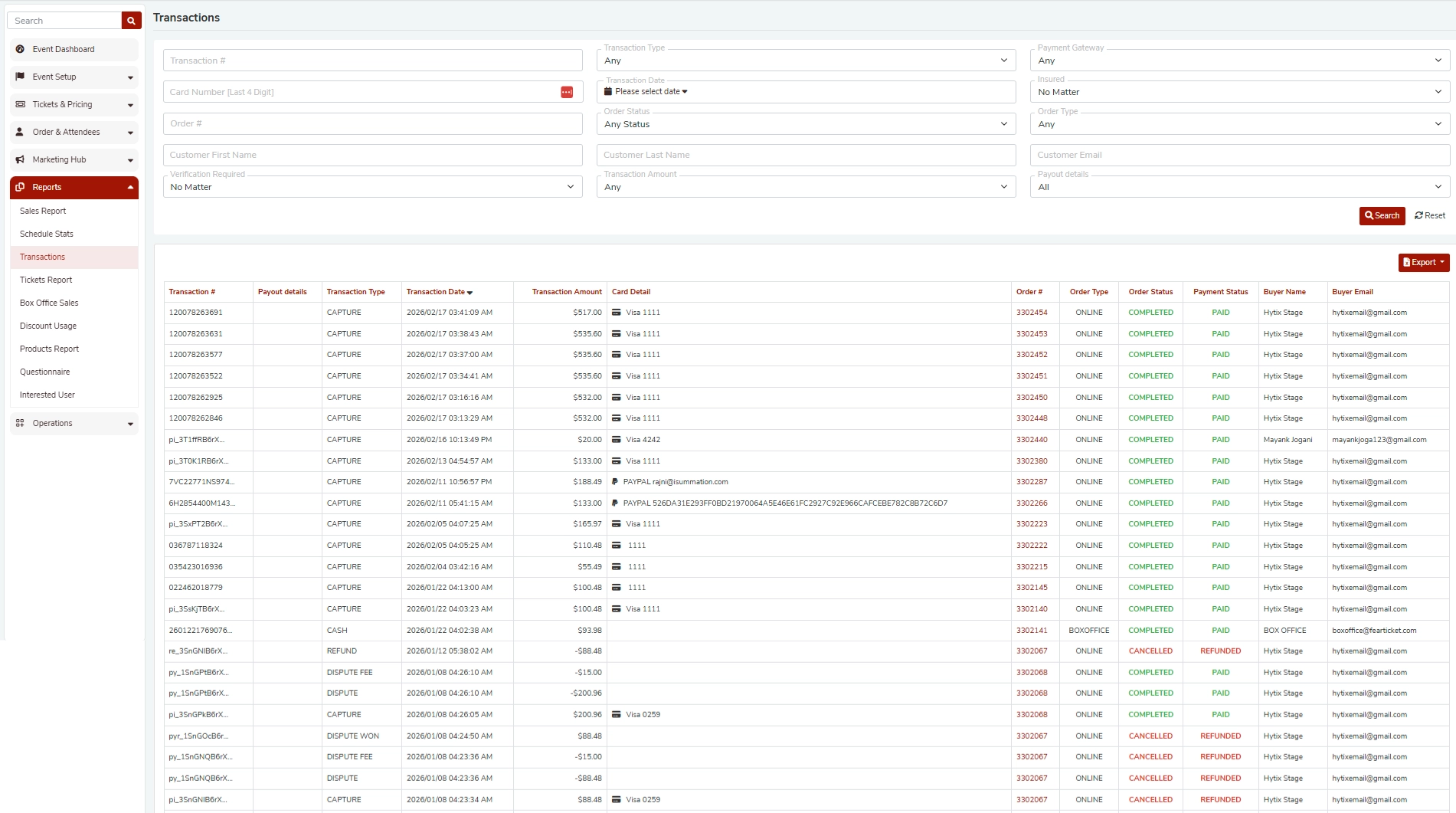Viewport: 1456px width, 813px height.
Task: Click the card icon for order 3302380
Action: pos(616,461)
